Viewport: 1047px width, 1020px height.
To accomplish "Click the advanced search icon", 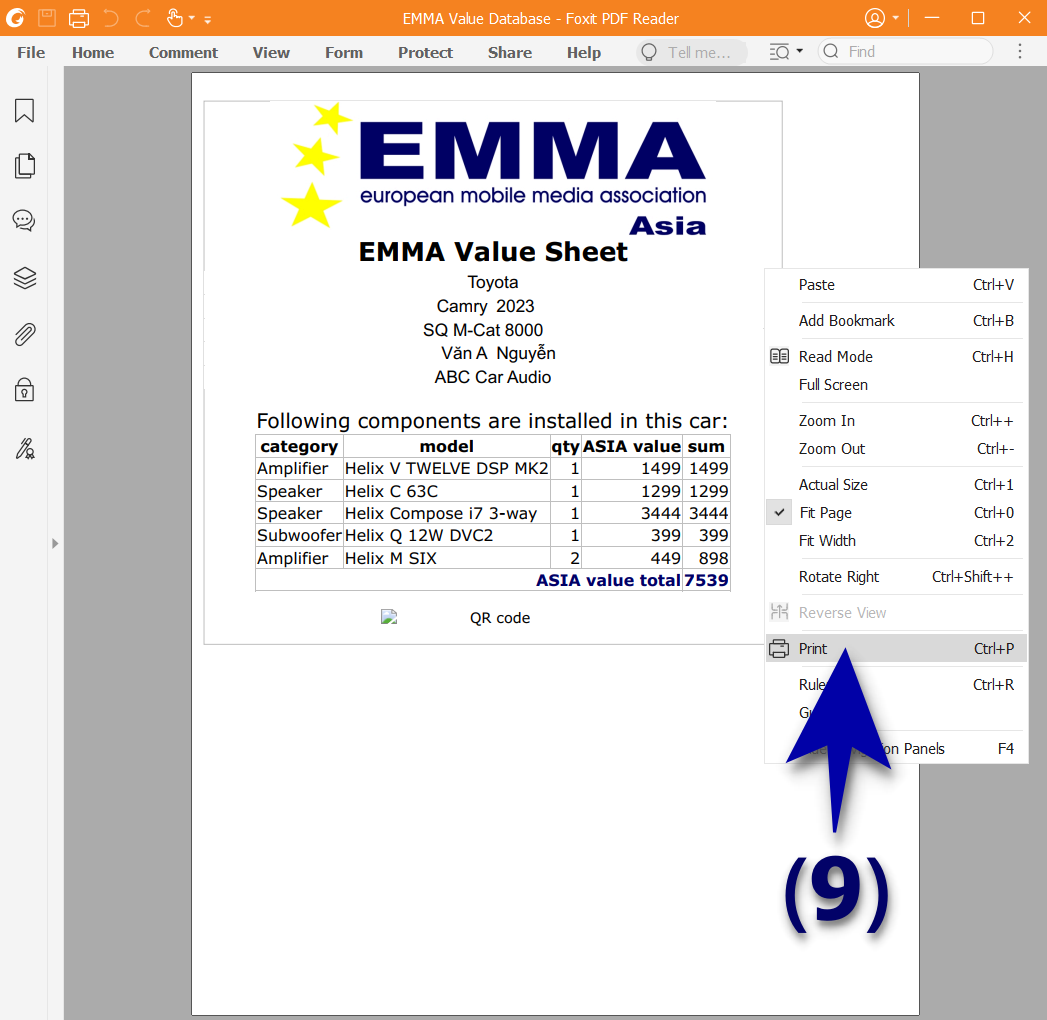I will (x=779, y=52).
